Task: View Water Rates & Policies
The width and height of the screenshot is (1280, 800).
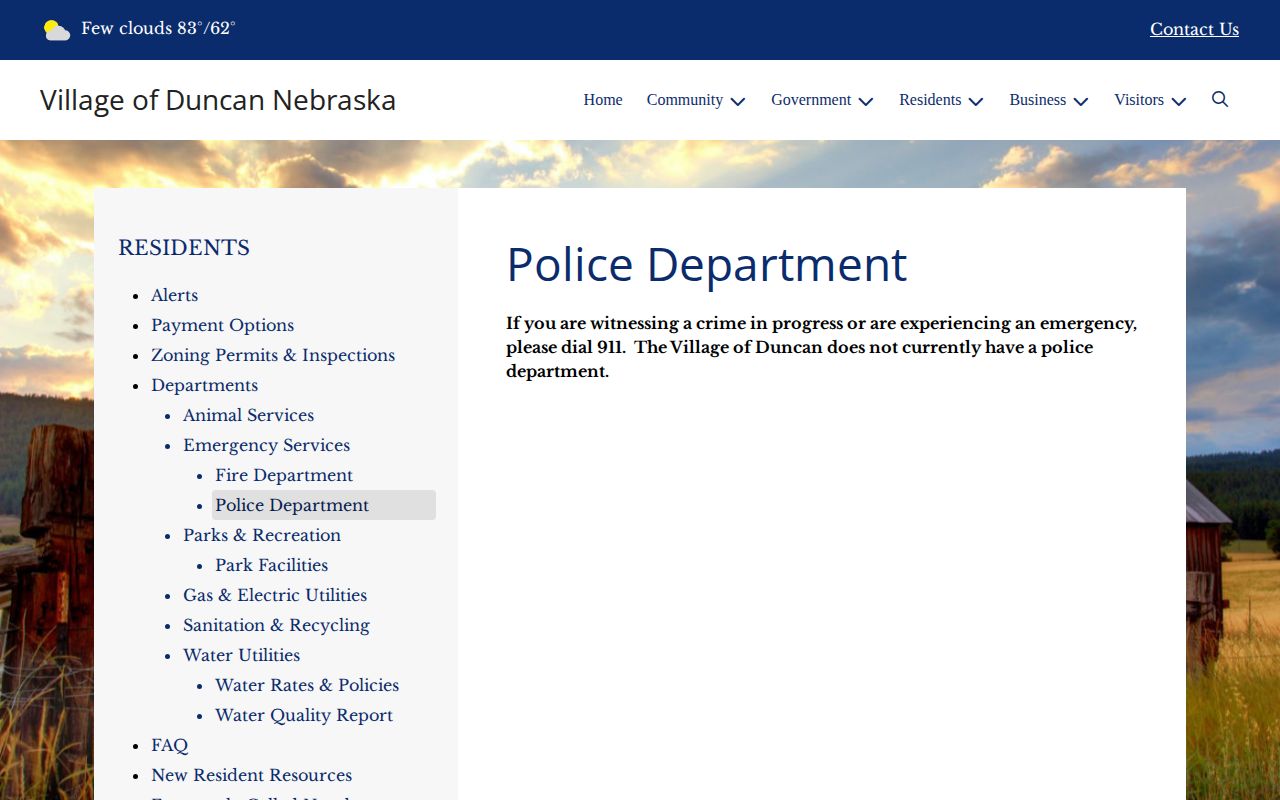Action: 307,685
